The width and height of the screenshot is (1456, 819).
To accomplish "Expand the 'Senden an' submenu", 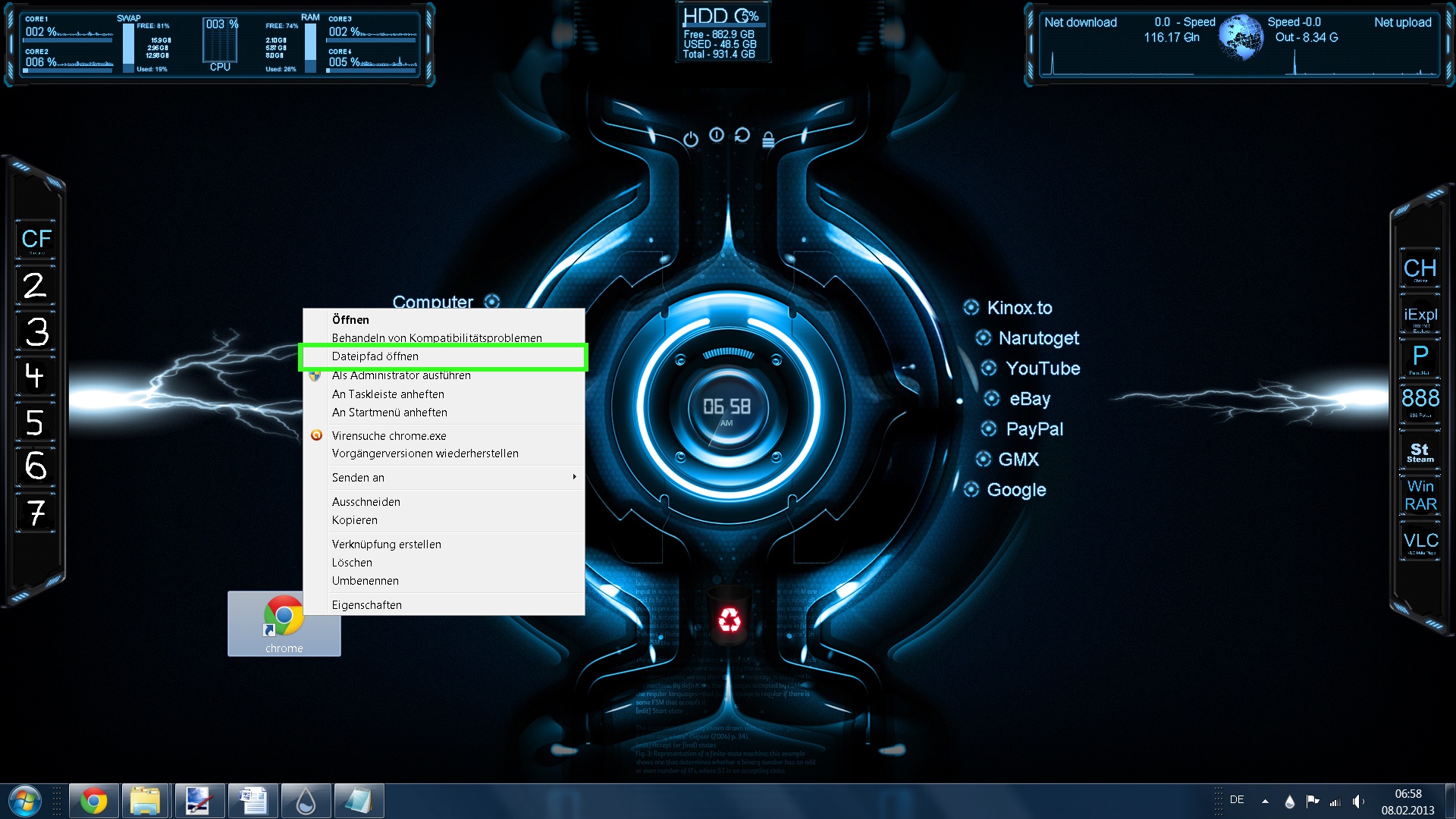I will (444, 477).
